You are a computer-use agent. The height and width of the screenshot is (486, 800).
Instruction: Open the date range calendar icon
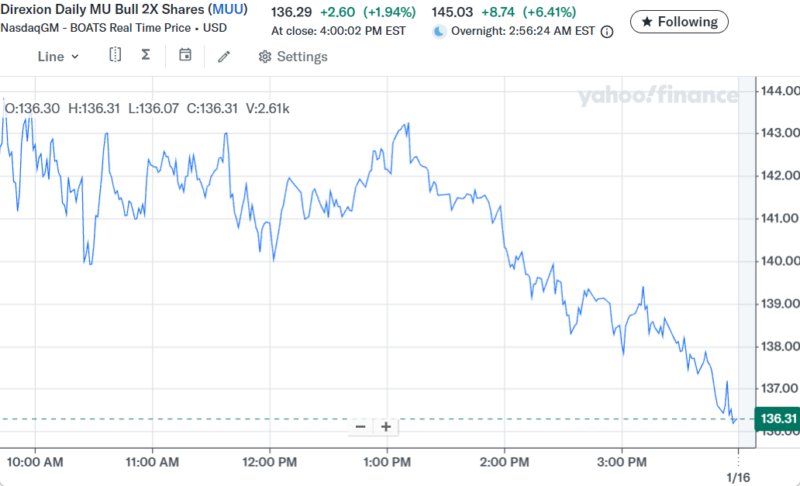tap(185, 56)
